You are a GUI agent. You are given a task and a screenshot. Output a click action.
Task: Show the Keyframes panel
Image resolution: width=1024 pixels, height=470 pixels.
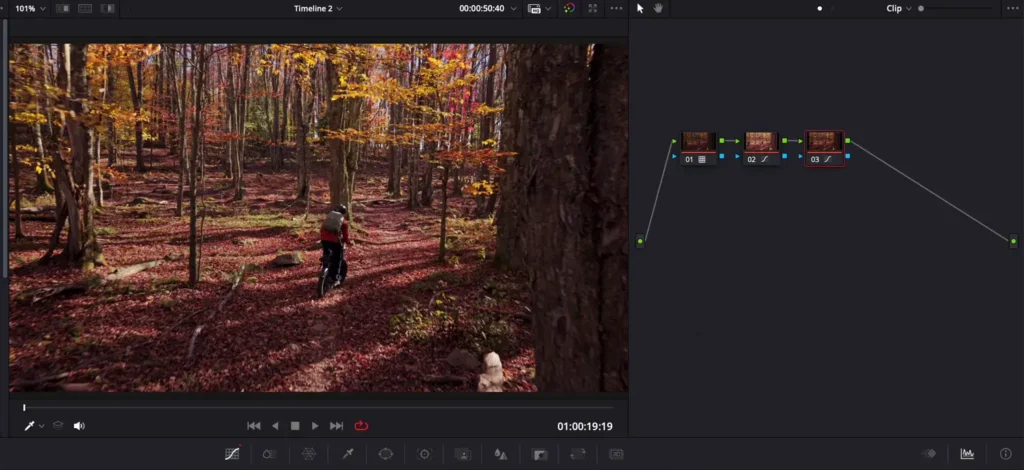[x=929, y=454]
